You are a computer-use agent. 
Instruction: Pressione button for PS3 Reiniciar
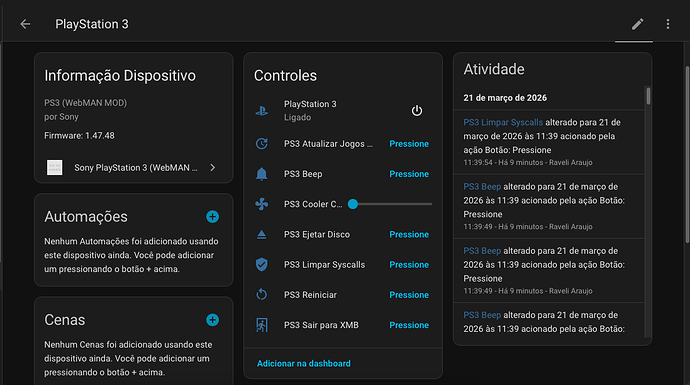click(x=409, y=295)
